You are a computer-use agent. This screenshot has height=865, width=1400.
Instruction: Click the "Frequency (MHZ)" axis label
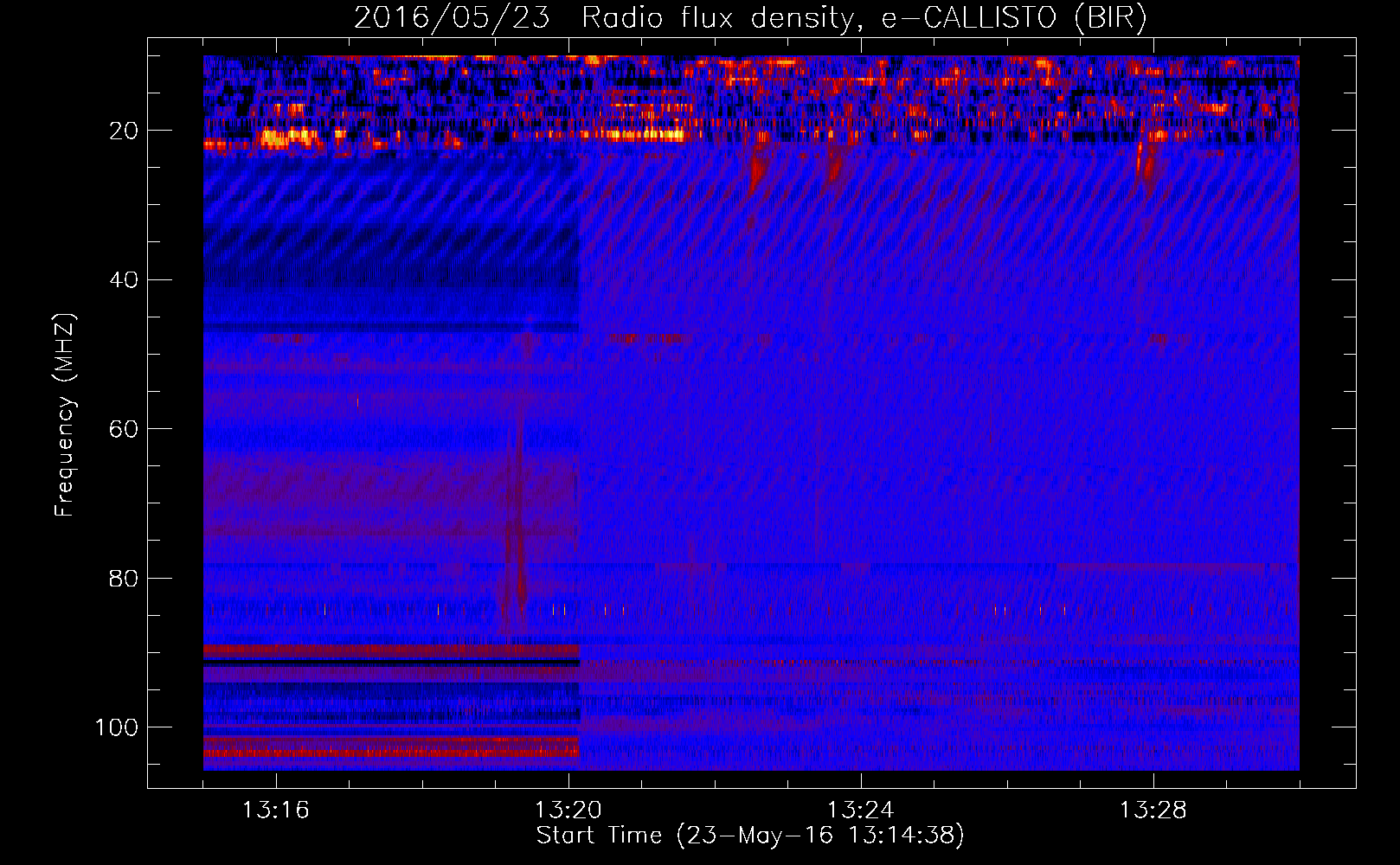click(x=66, y=414)
